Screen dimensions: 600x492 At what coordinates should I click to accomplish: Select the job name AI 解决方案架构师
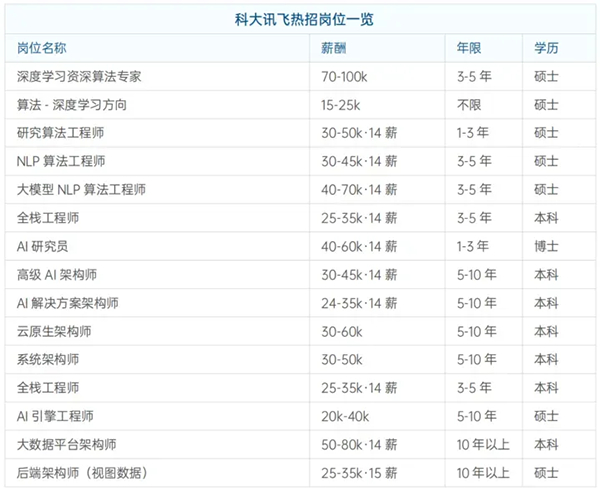click(68, 303)
